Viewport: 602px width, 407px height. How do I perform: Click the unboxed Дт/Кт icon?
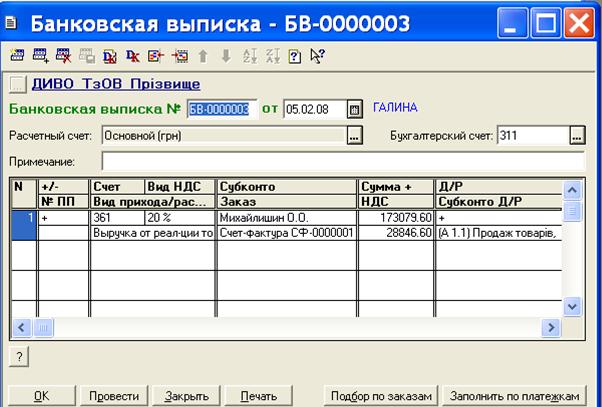[x=133, y=56]
